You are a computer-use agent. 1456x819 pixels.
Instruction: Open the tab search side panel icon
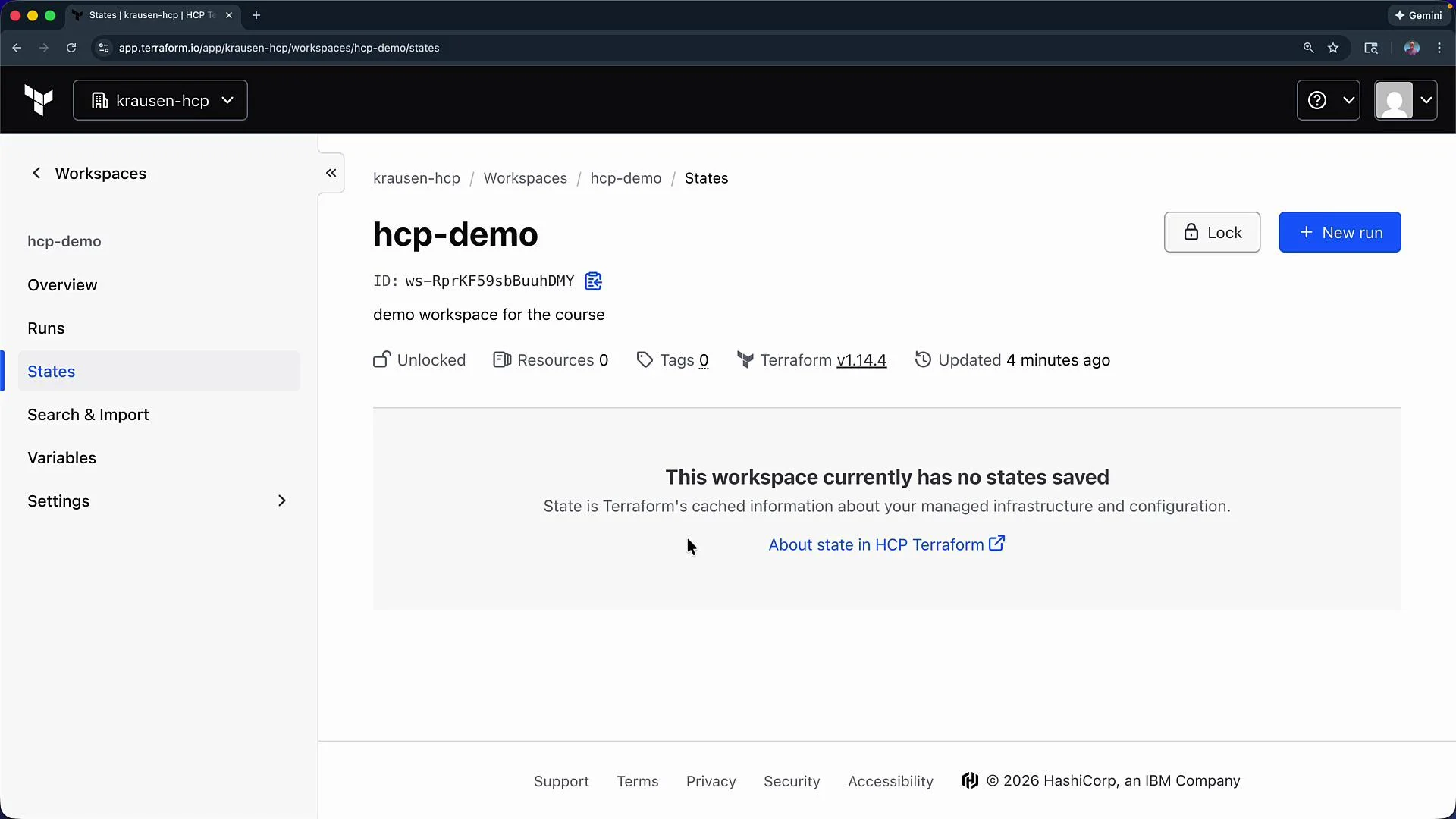1371,48
